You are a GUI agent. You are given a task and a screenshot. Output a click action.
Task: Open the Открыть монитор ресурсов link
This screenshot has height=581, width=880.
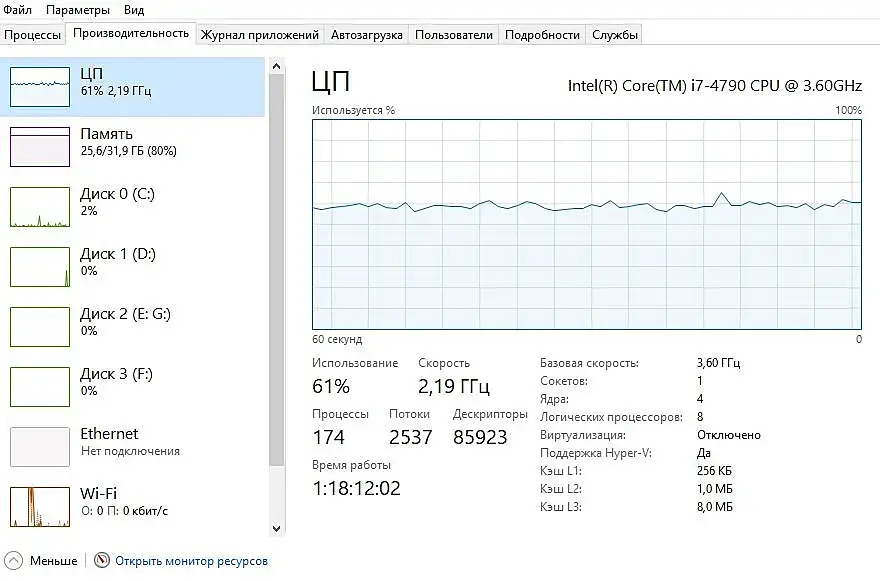(191, 561)
